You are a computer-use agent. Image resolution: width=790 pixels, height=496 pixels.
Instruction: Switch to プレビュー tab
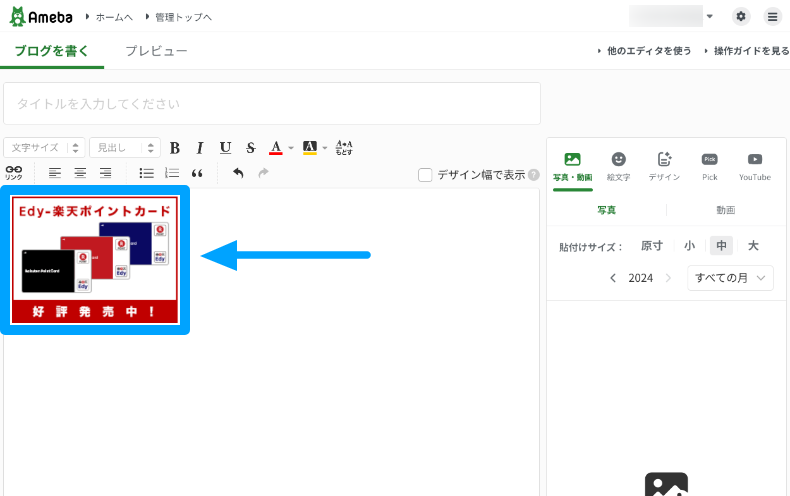pos(156,51)
